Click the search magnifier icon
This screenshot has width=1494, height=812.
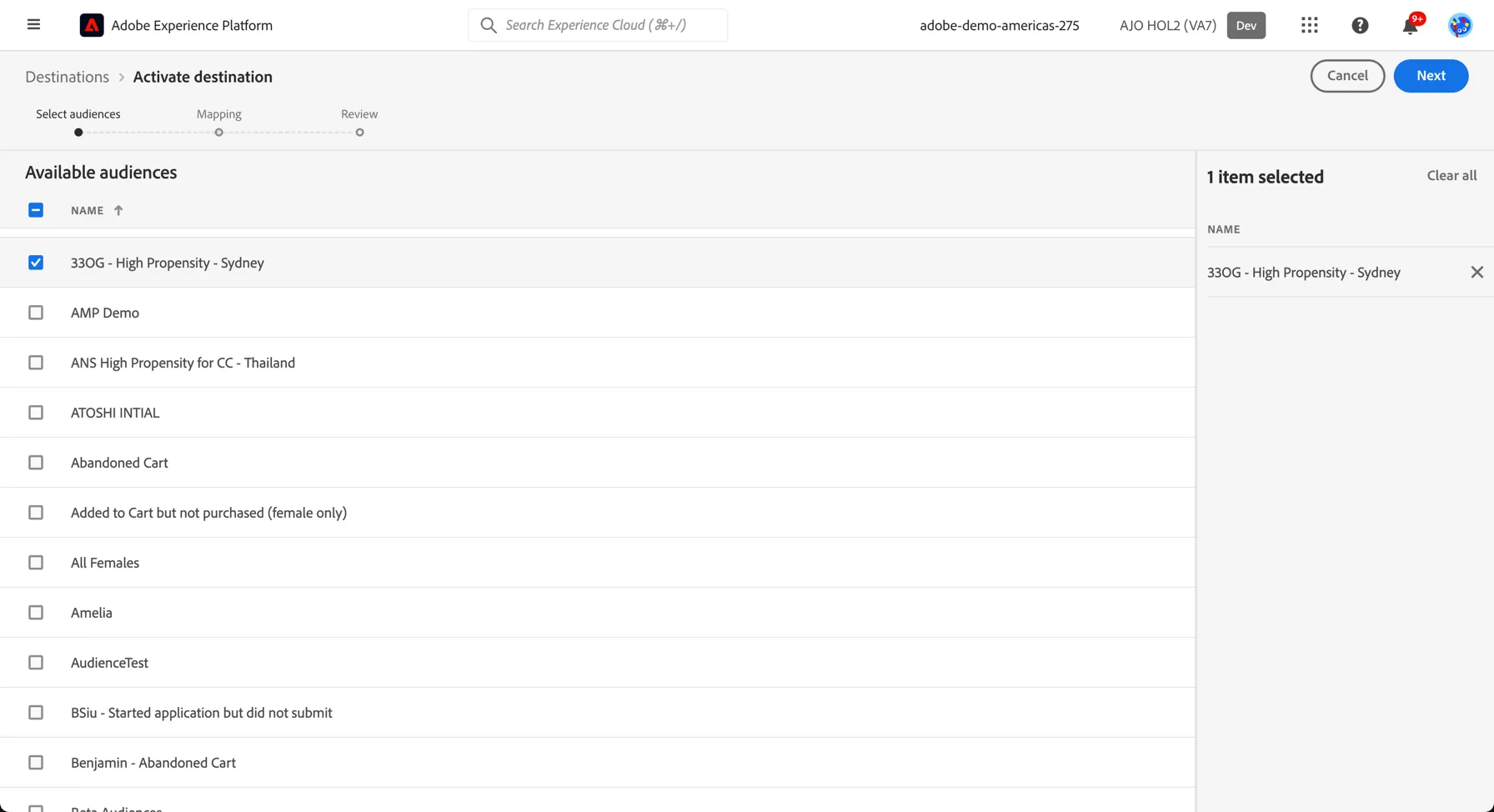pyautogui.click(x=489, y=25)
